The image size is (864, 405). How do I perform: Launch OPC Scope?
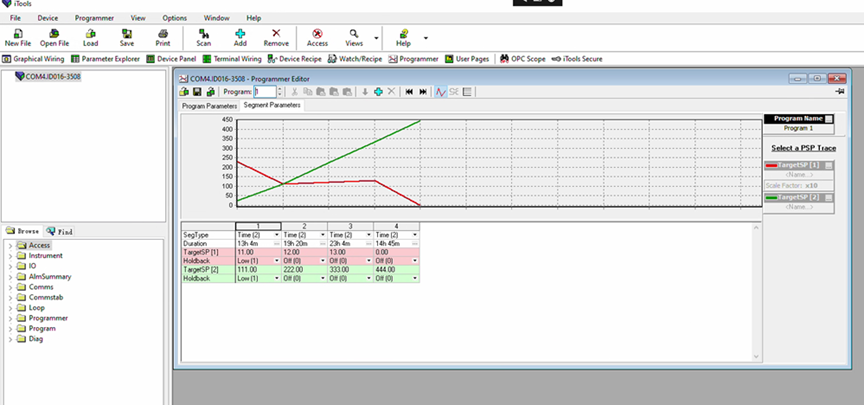pyautogui.click(x=522, y=59)
